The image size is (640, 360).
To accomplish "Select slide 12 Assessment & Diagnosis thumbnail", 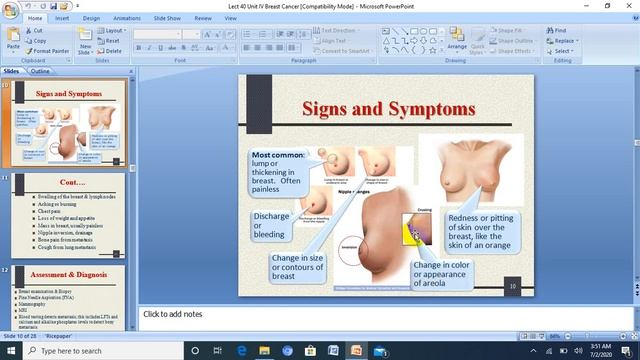I will tap(68, 297).
